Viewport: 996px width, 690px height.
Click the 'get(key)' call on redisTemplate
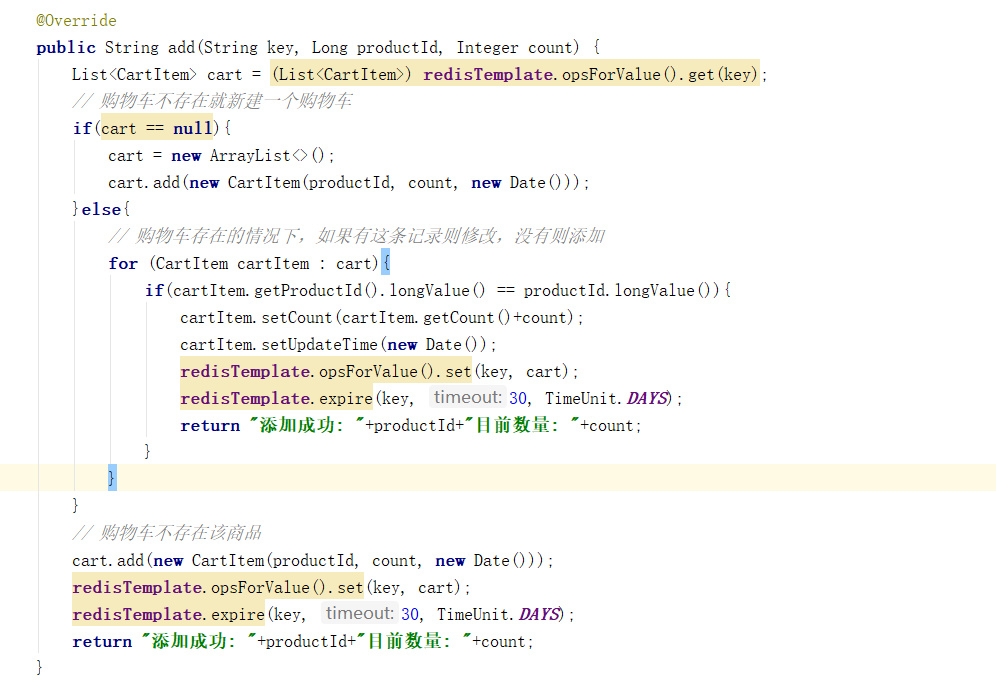(723, 75)
